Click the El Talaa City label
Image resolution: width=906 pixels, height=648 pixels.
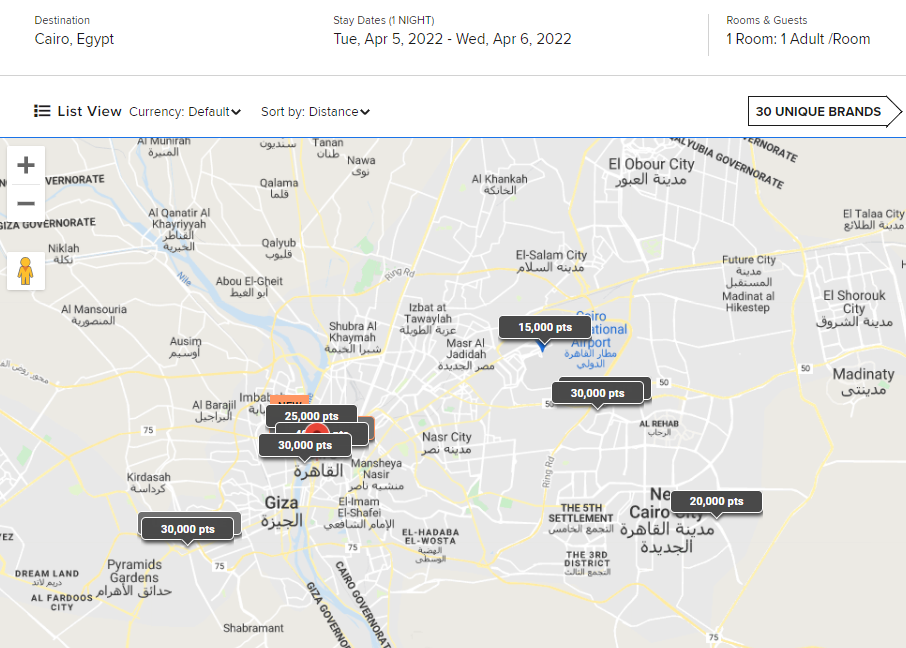tap(874, 219)
